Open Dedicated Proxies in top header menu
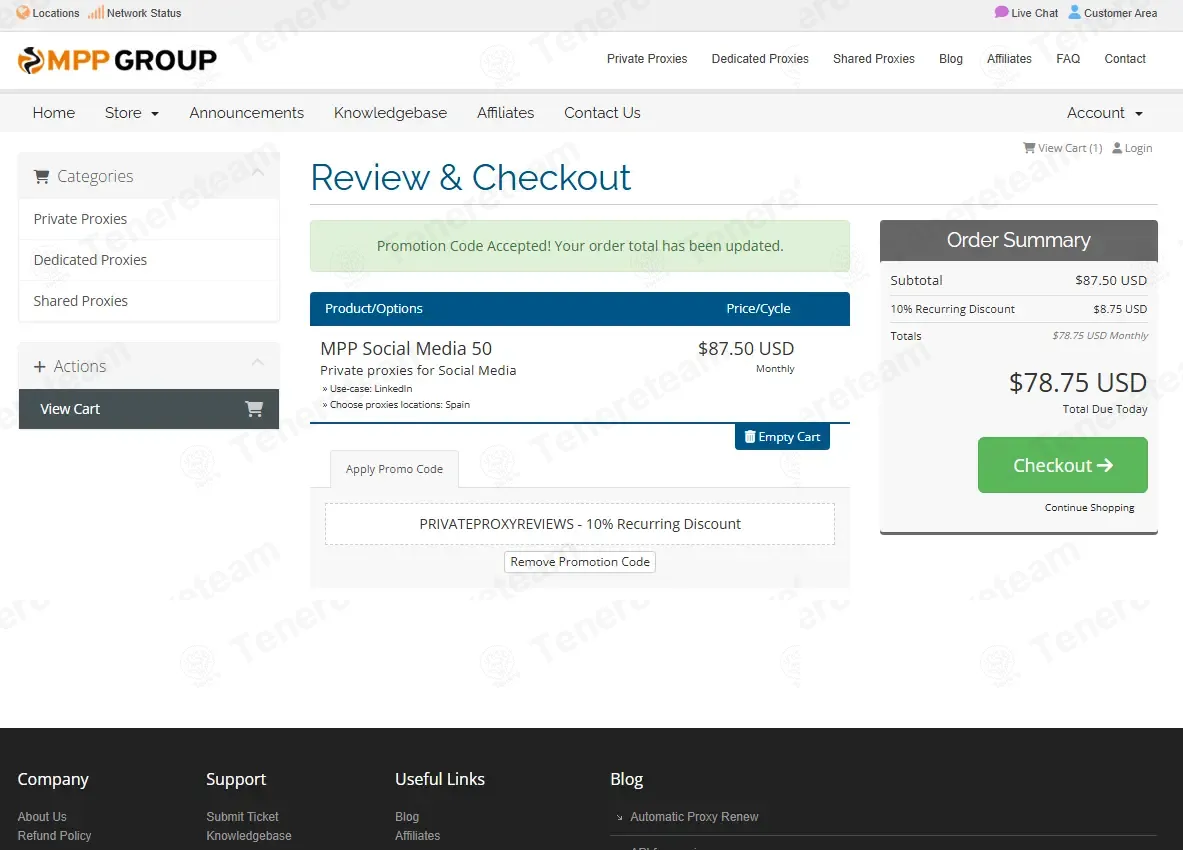This screenshot has width=1183, height=850. click(x=760, y=59)
